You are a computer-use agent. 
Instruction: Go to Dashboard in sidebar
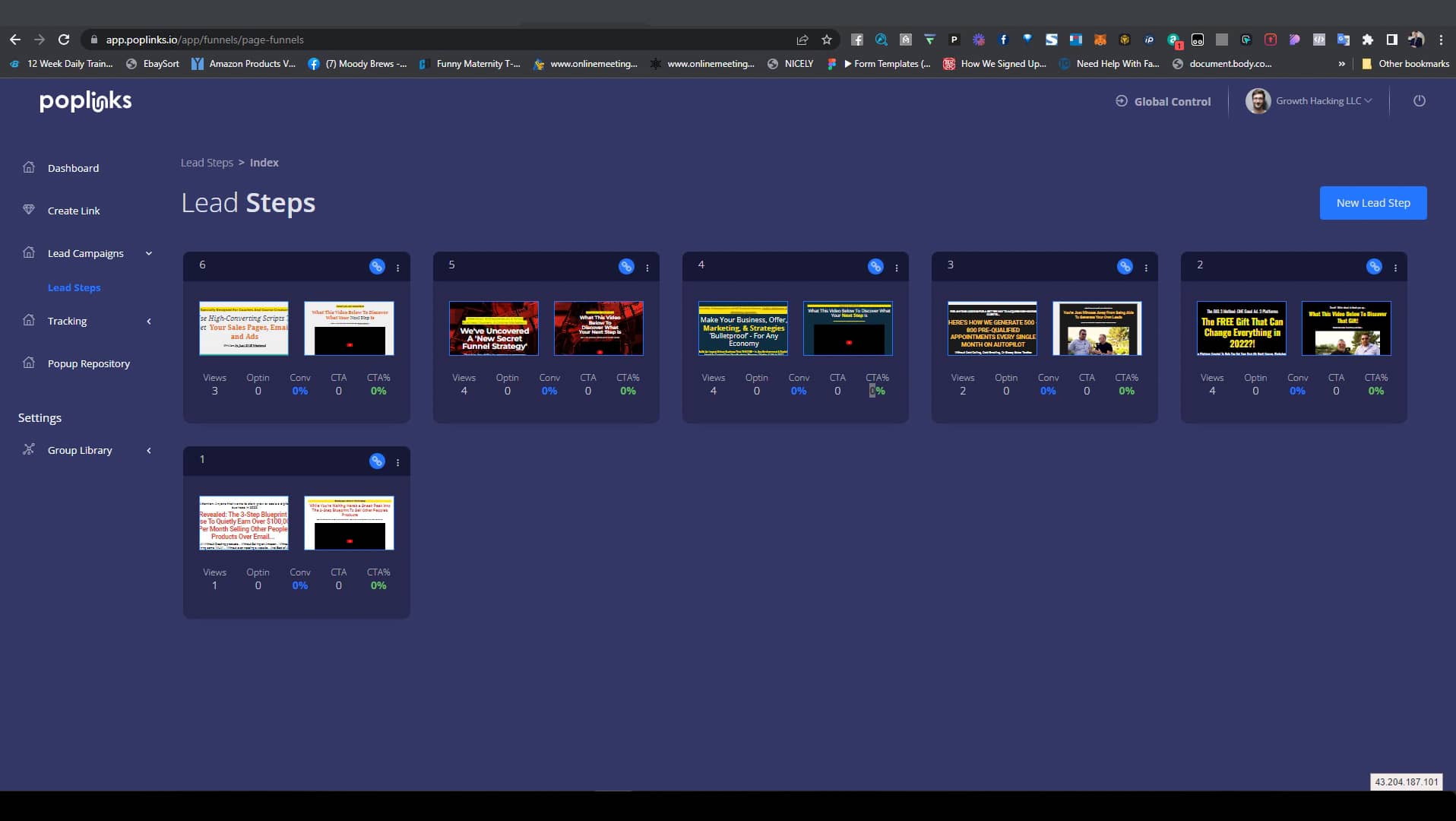click(x=73, y=168)
